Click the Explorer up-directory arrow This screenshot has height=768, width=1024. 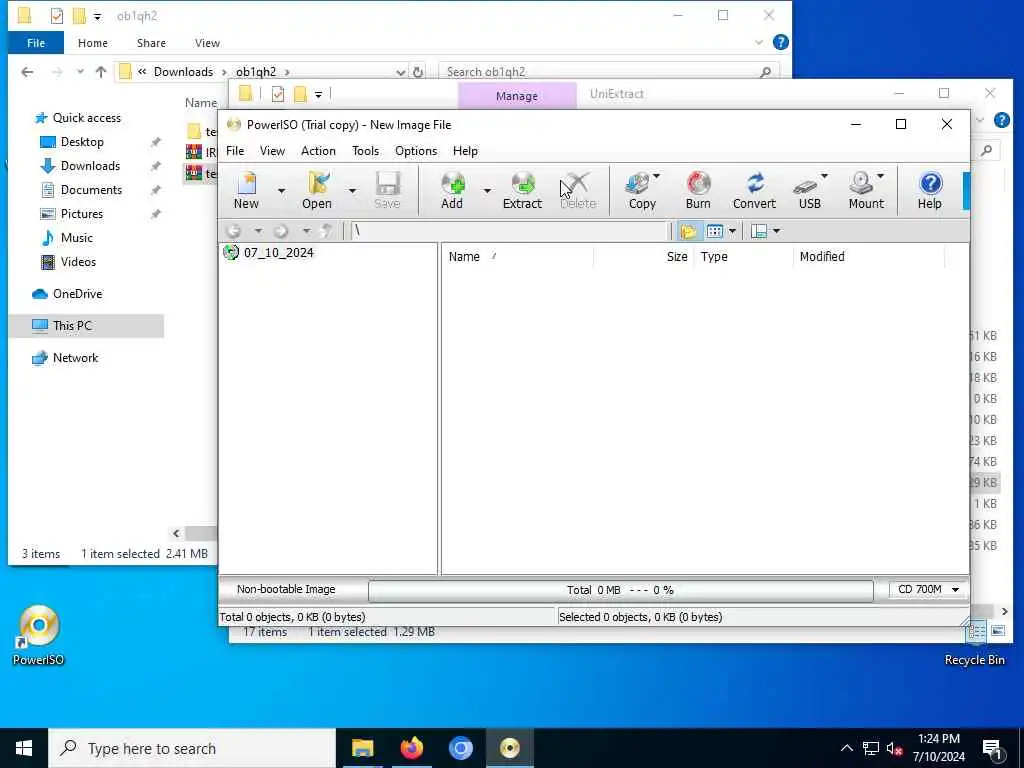click(x=101, y=72)
